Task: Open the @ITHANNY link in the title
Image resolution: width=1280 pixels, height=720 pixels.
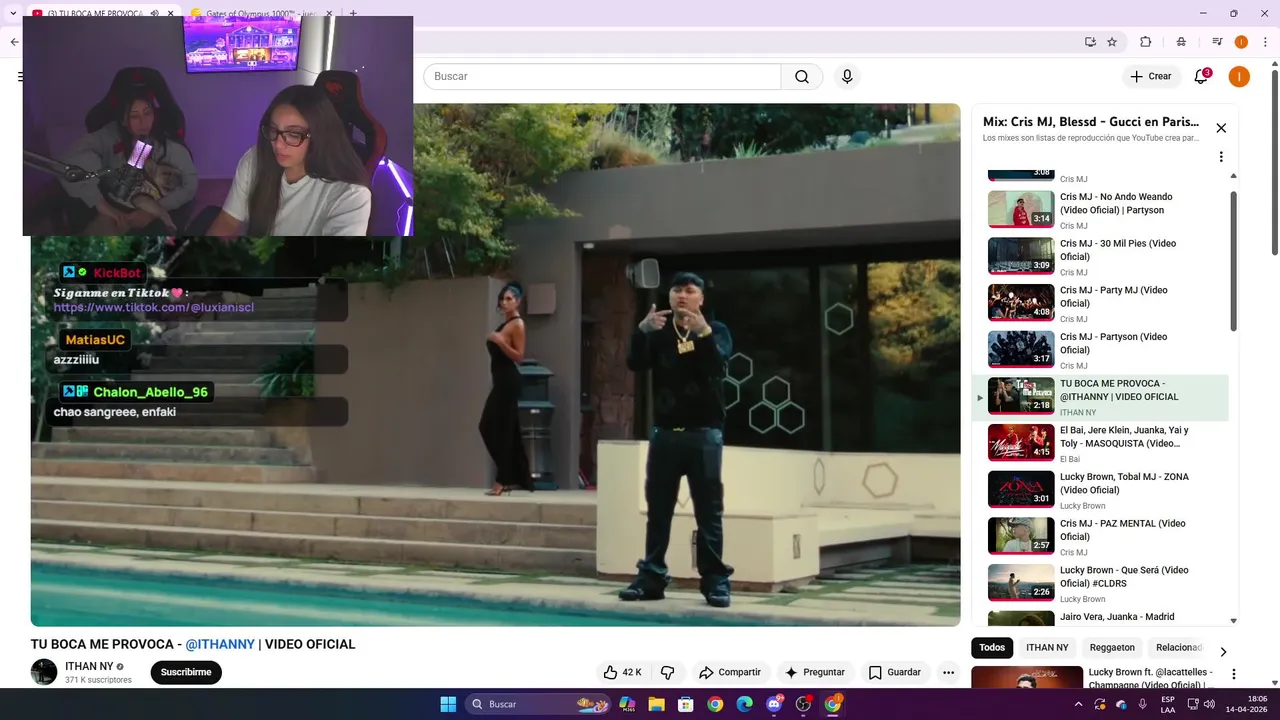Action: click(x=220, y=644)
